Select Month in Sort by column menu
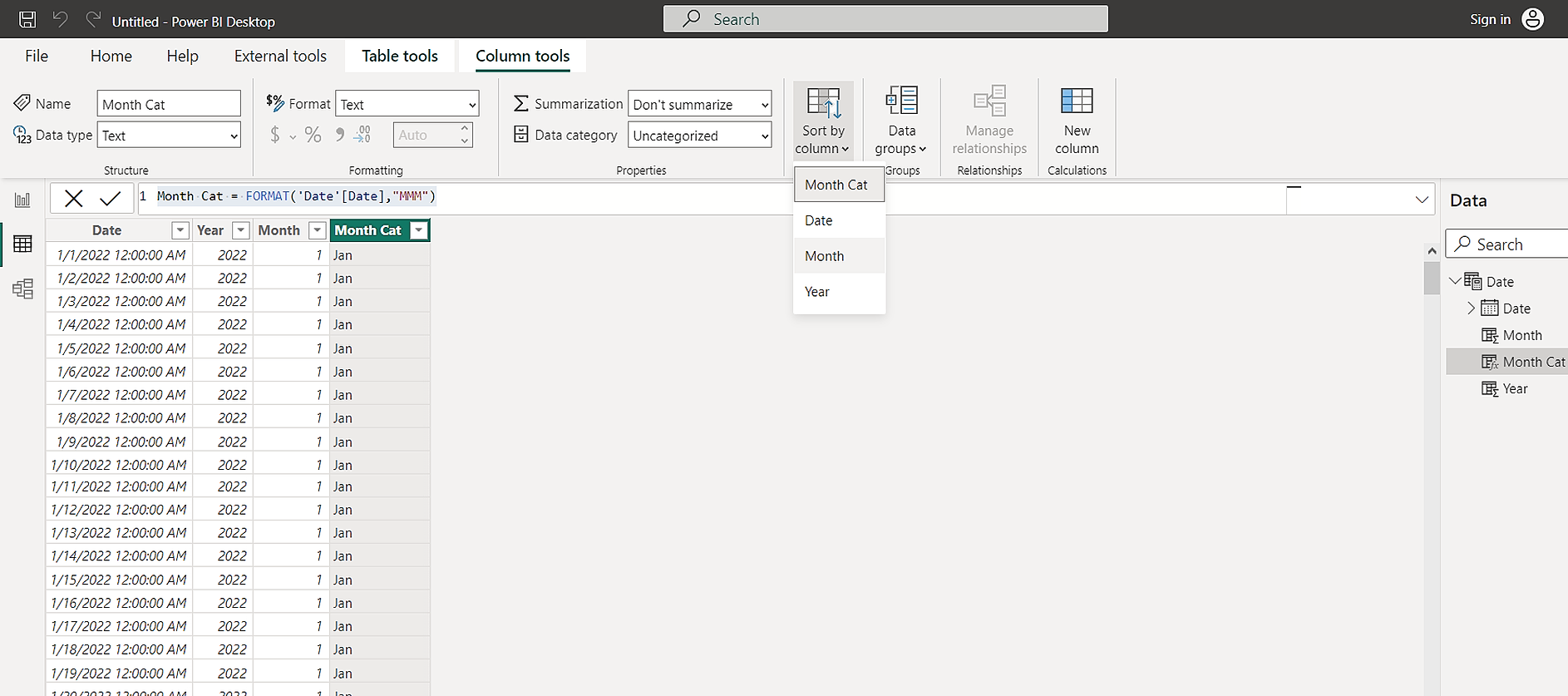Screen dimensions: 1568x696 click(824, 256)
